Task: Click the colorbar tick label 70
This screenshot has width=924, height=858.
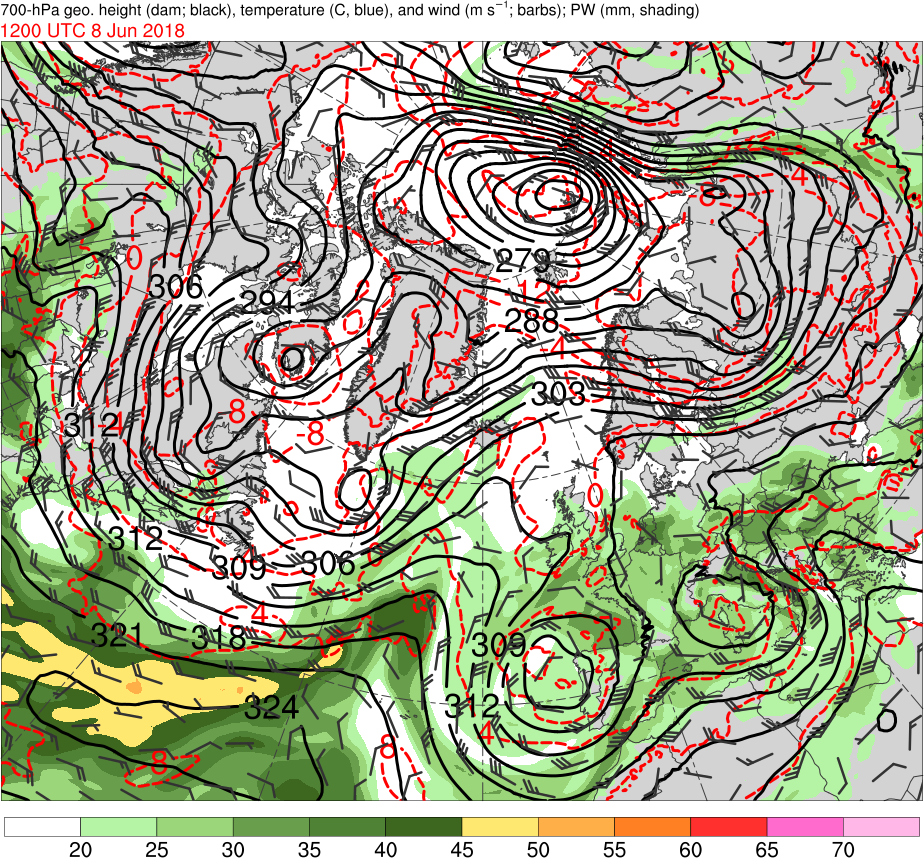Action: 843,849
